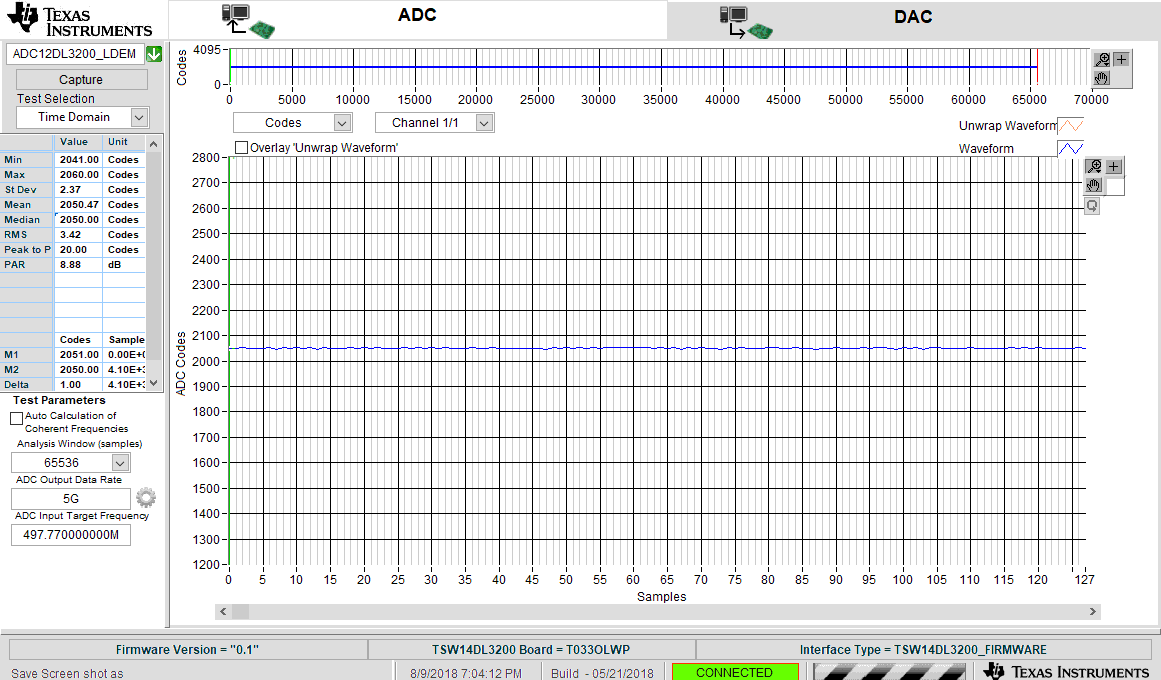Image resolution: width=1161 pixels, height=680 pixels.
Task: Switch to the ADC tab
Action: tap(417, 17)
